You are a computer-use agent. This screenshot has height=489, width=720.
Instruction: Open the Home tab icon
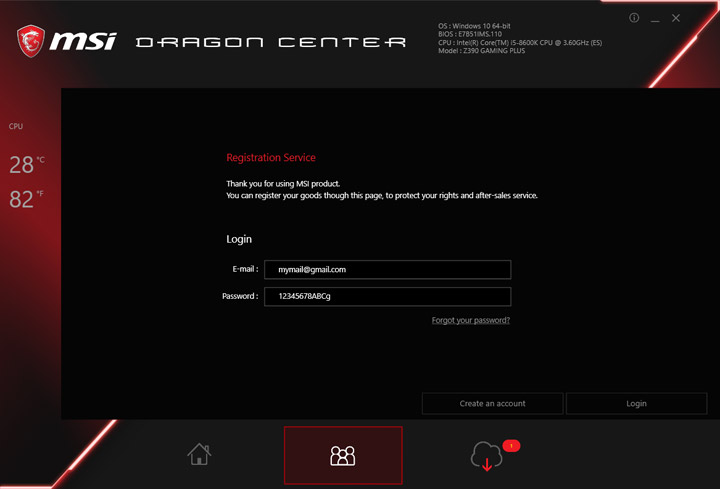click(199, 454)
